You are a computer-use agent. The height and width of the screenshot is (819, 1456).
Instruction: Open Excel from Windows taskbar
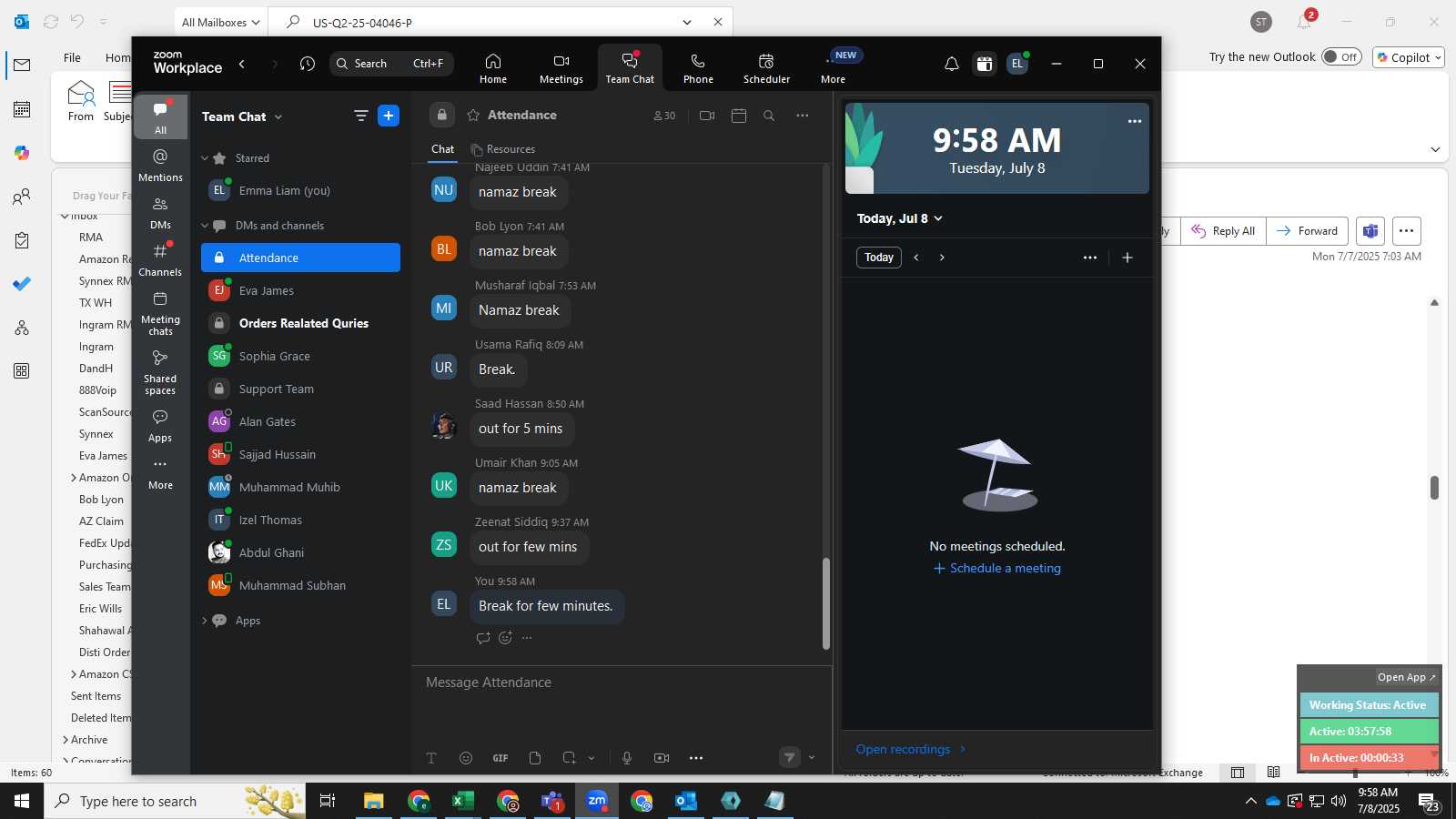click(x=463, y=801)
